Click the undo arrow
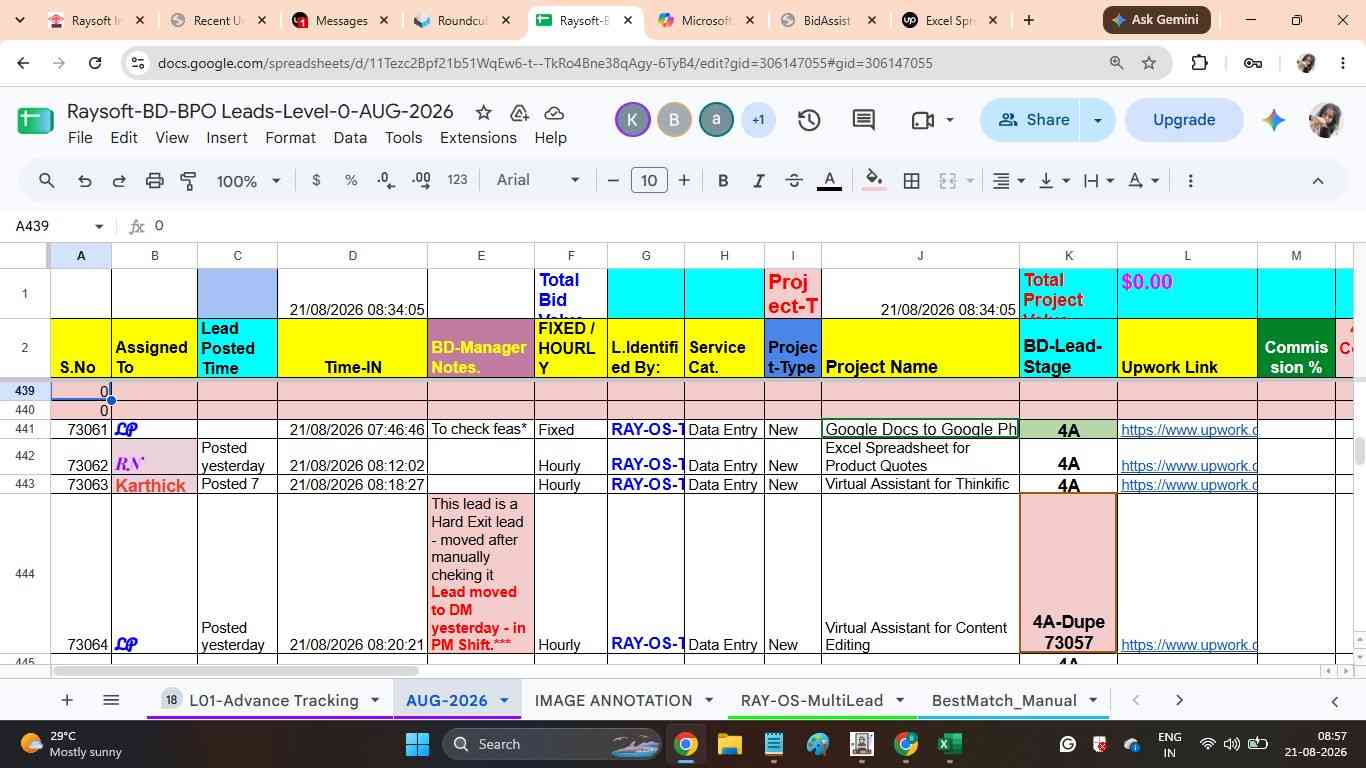Viewport: 1366px width, 768px height. [x=85, y=181]
